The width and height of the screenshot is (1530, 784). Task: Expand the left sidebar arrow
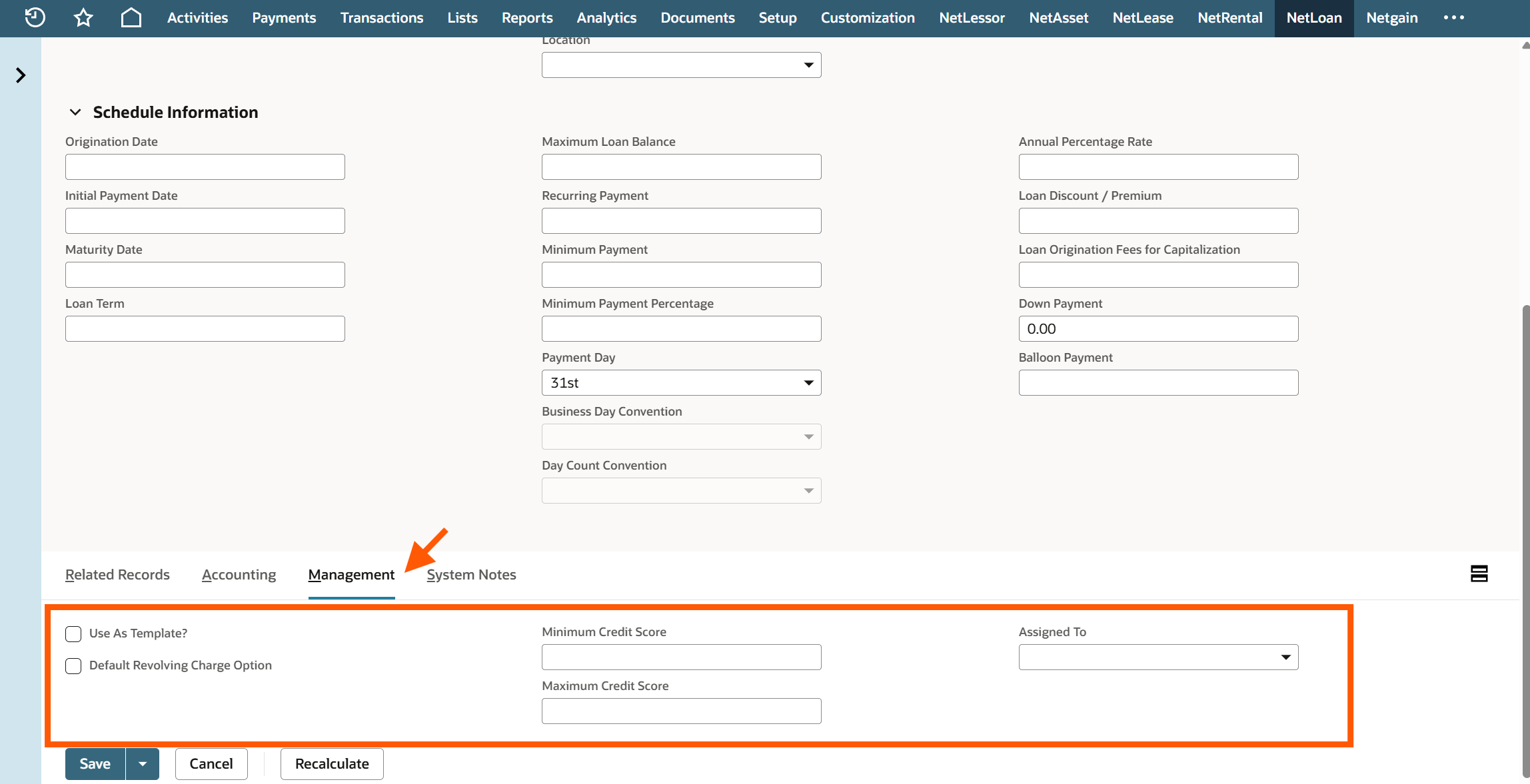click(21, 75)
